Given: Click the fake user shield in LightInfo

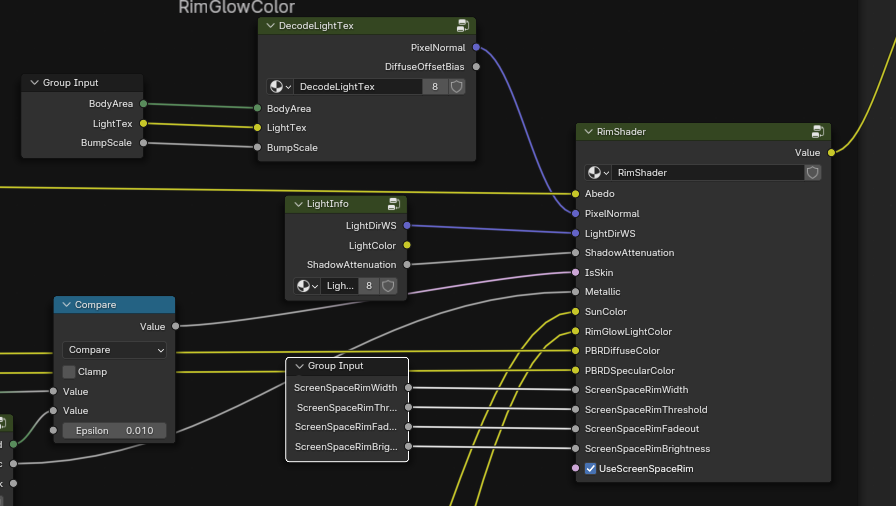Looking at the screenshot, I should click(x=389, y=286).
